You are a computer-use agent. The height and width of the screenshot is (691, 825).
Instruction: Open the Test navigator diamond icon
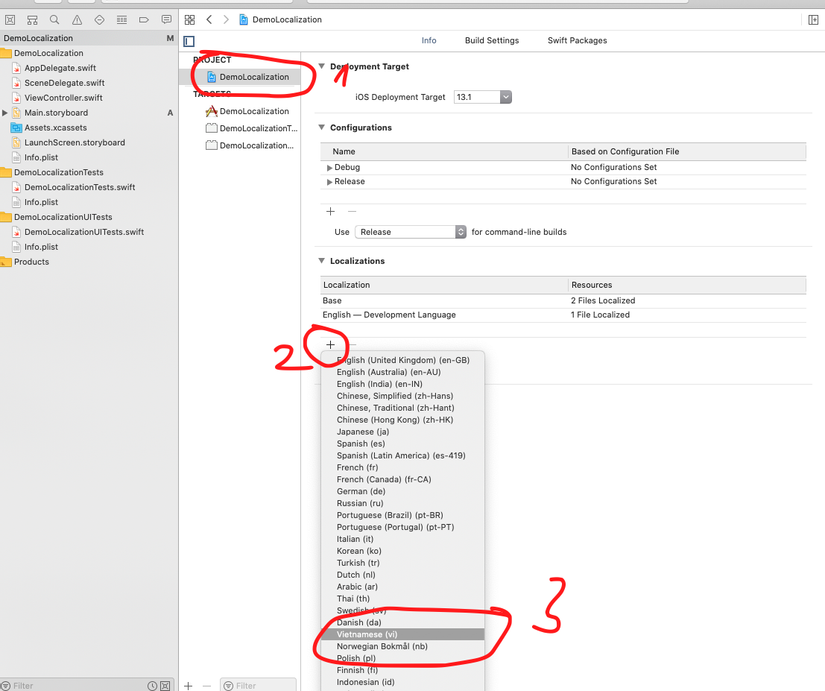[99, 20]
